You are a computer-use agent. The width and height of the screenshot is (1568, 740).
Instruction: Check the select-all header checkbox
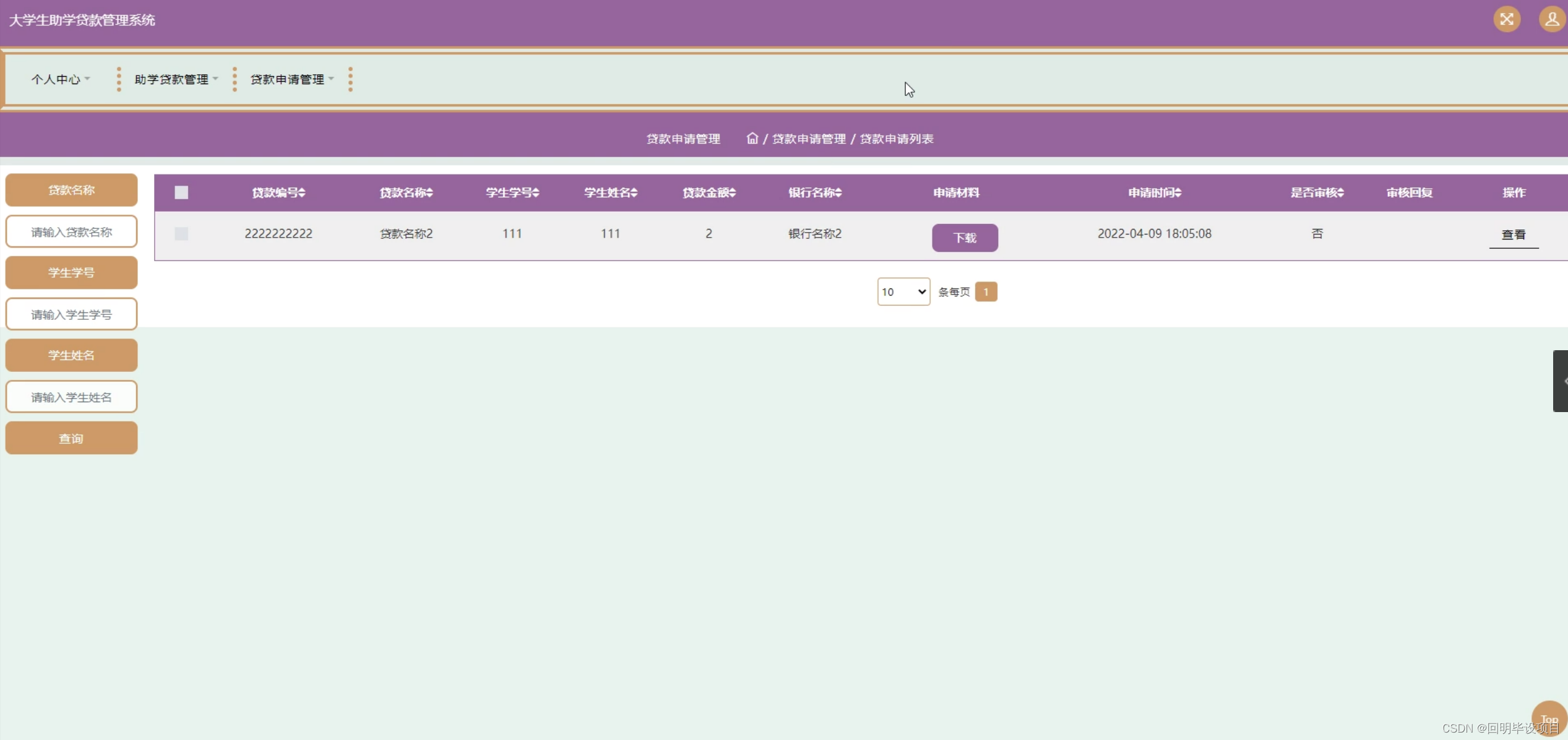point(181,192)
